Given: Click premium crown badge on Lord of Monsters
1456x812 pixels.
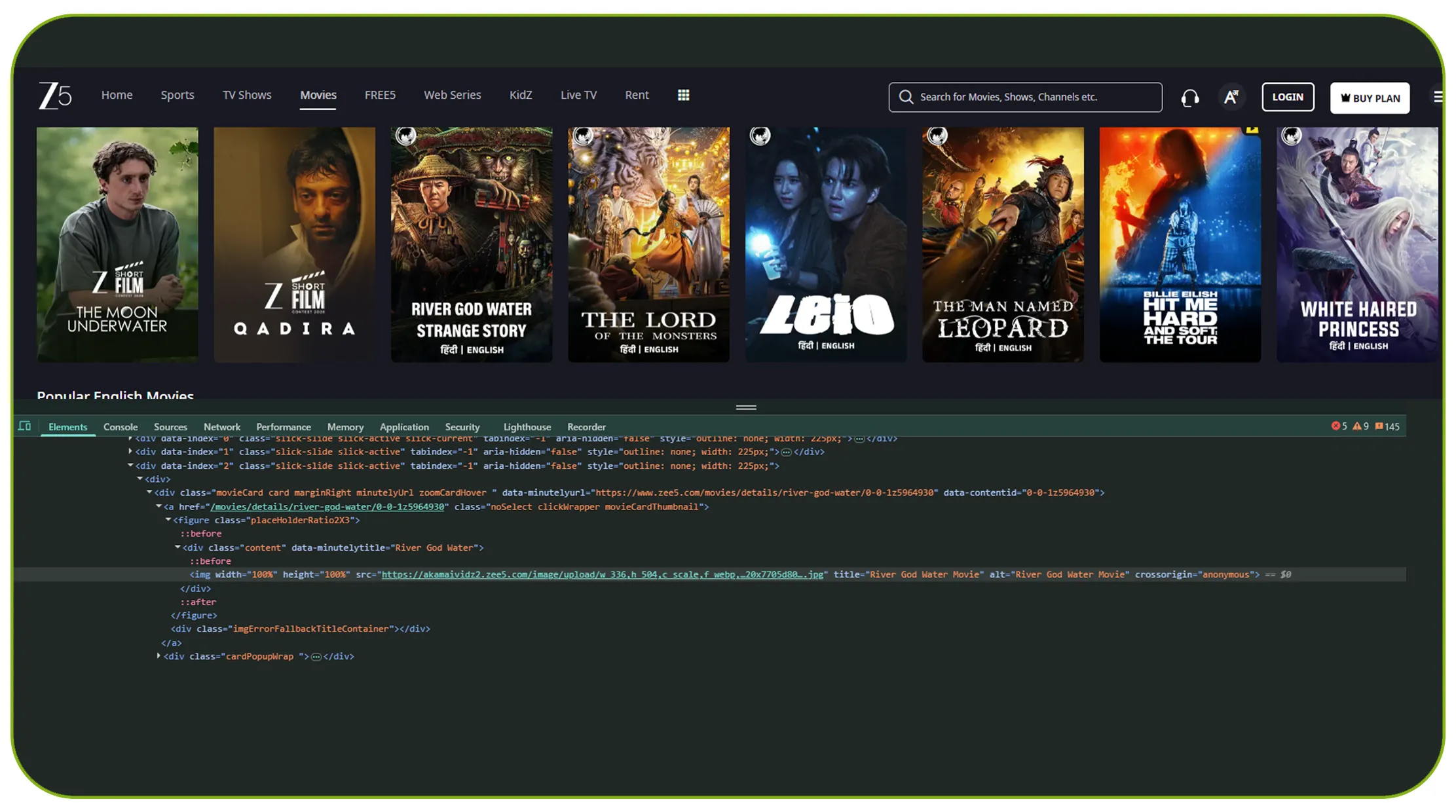Looking at the screenshot, I should [583, 136].
